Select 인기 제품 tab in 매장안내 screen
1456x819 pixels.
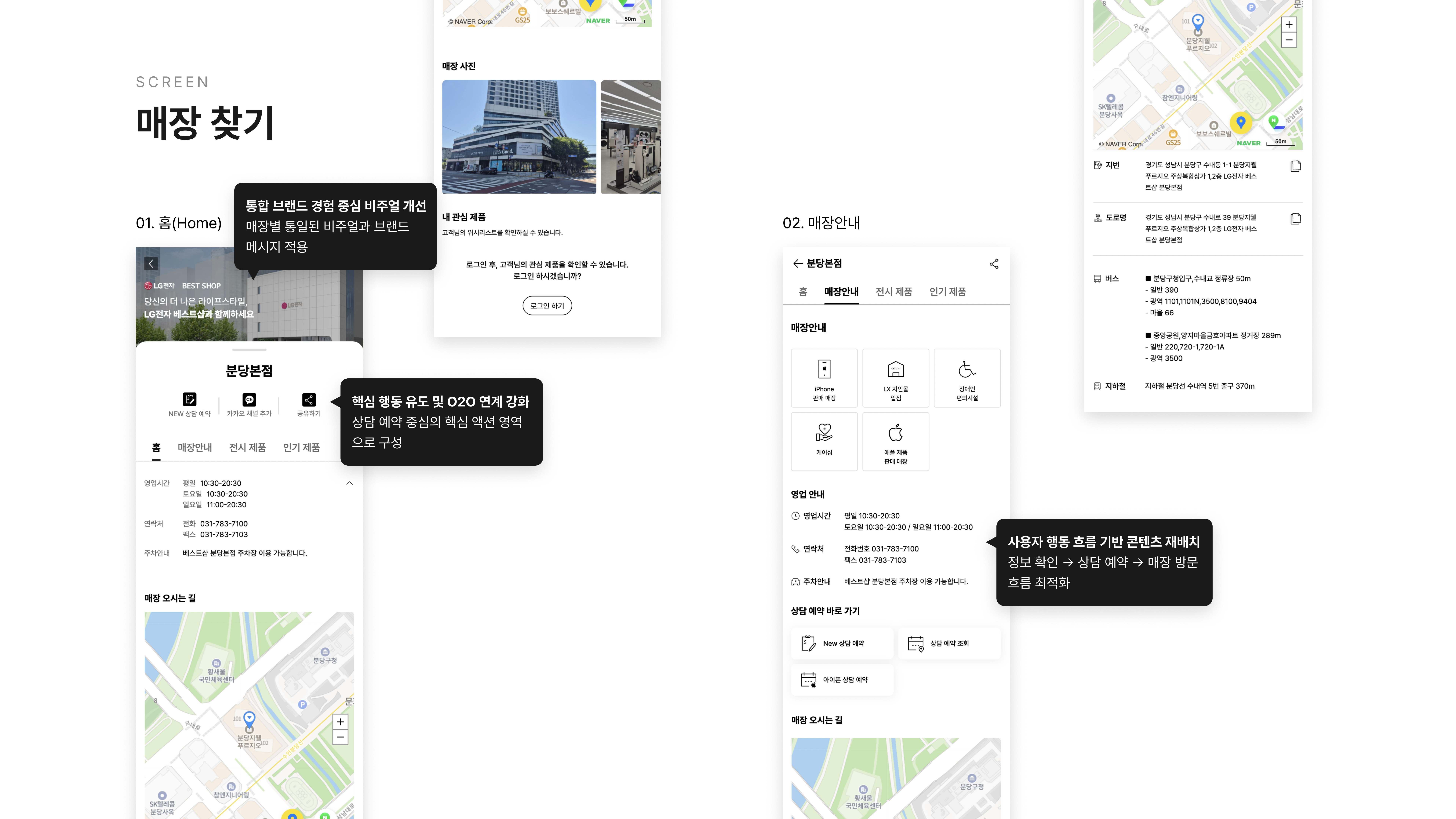tap(948, 292)
